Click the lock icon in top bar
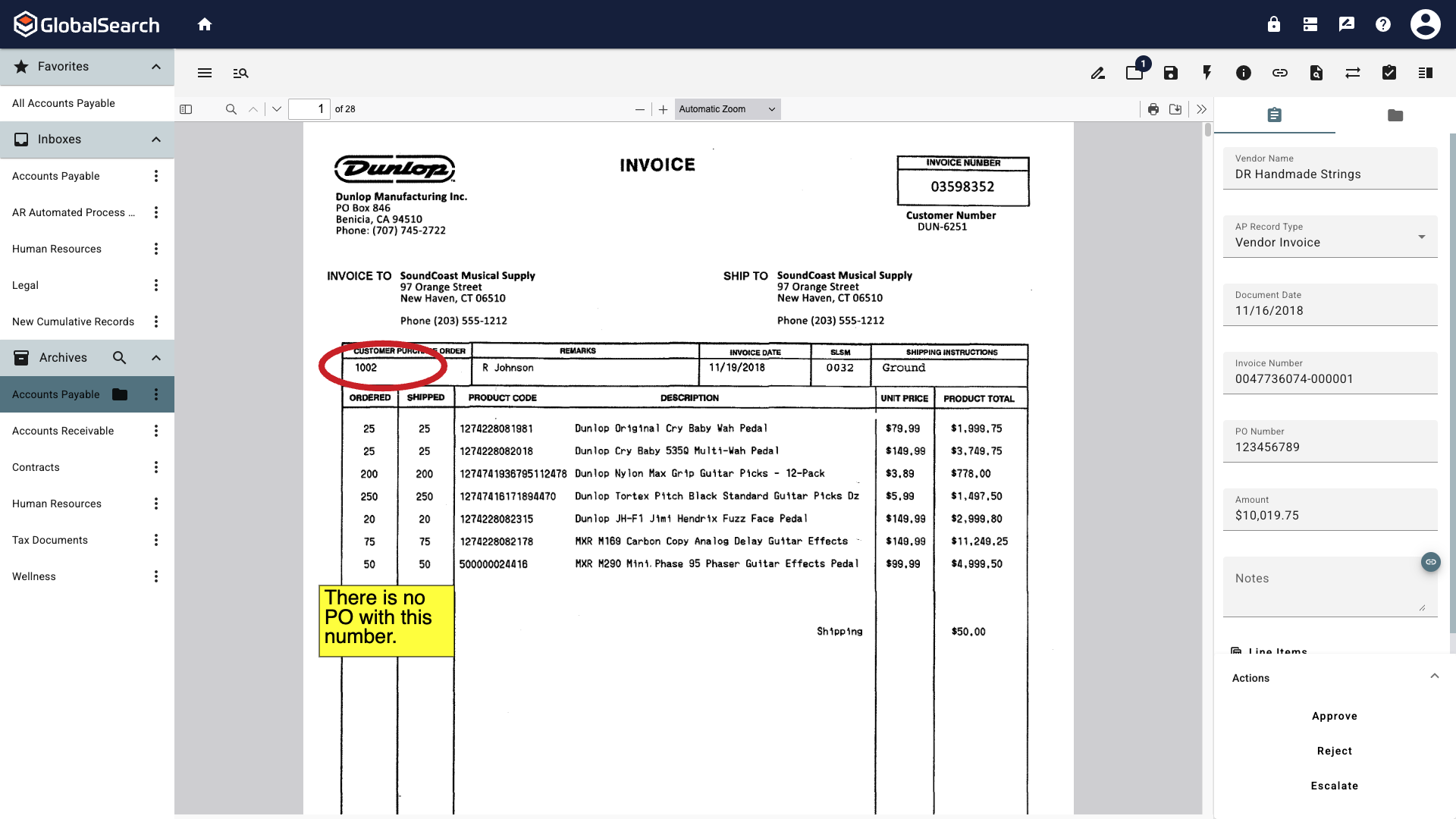 point(1274,24)
